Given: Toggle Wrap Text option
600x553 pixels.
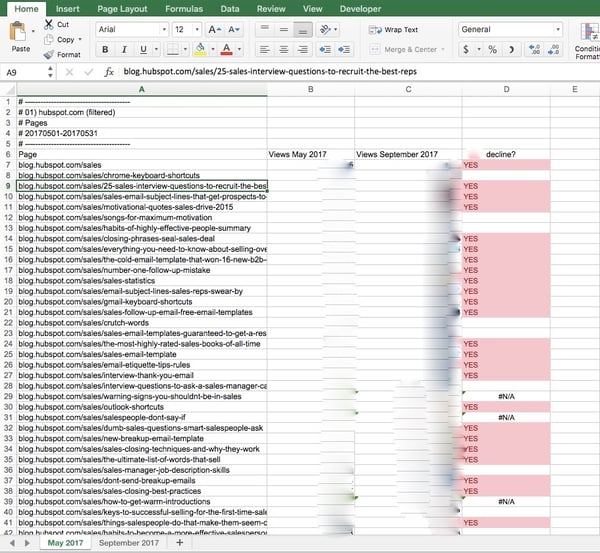Looking at the screenshot, I should 394,30.
